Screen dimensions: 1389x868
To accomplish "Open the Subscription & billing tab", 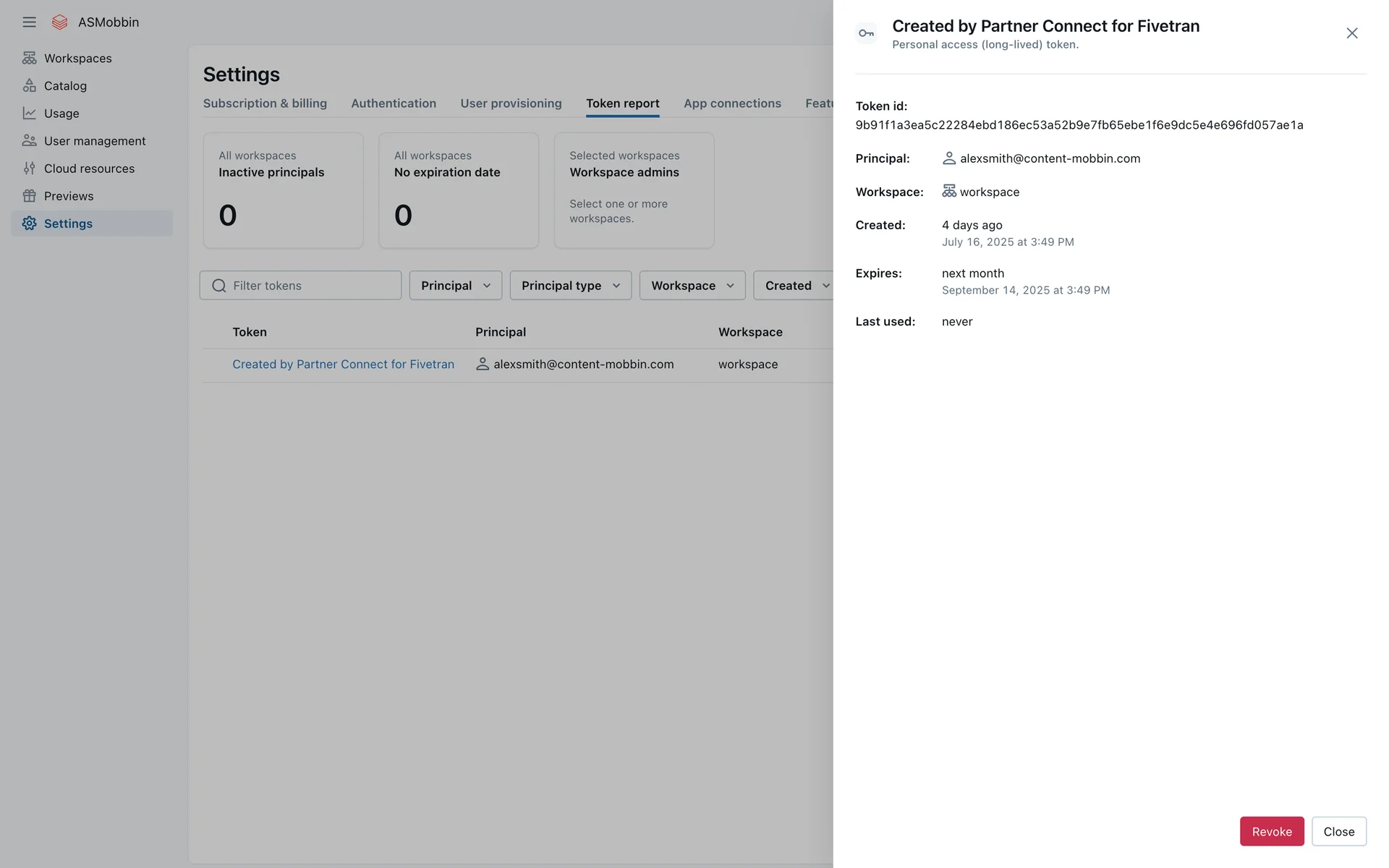I will pyautogui.click(x=265, y=103).
